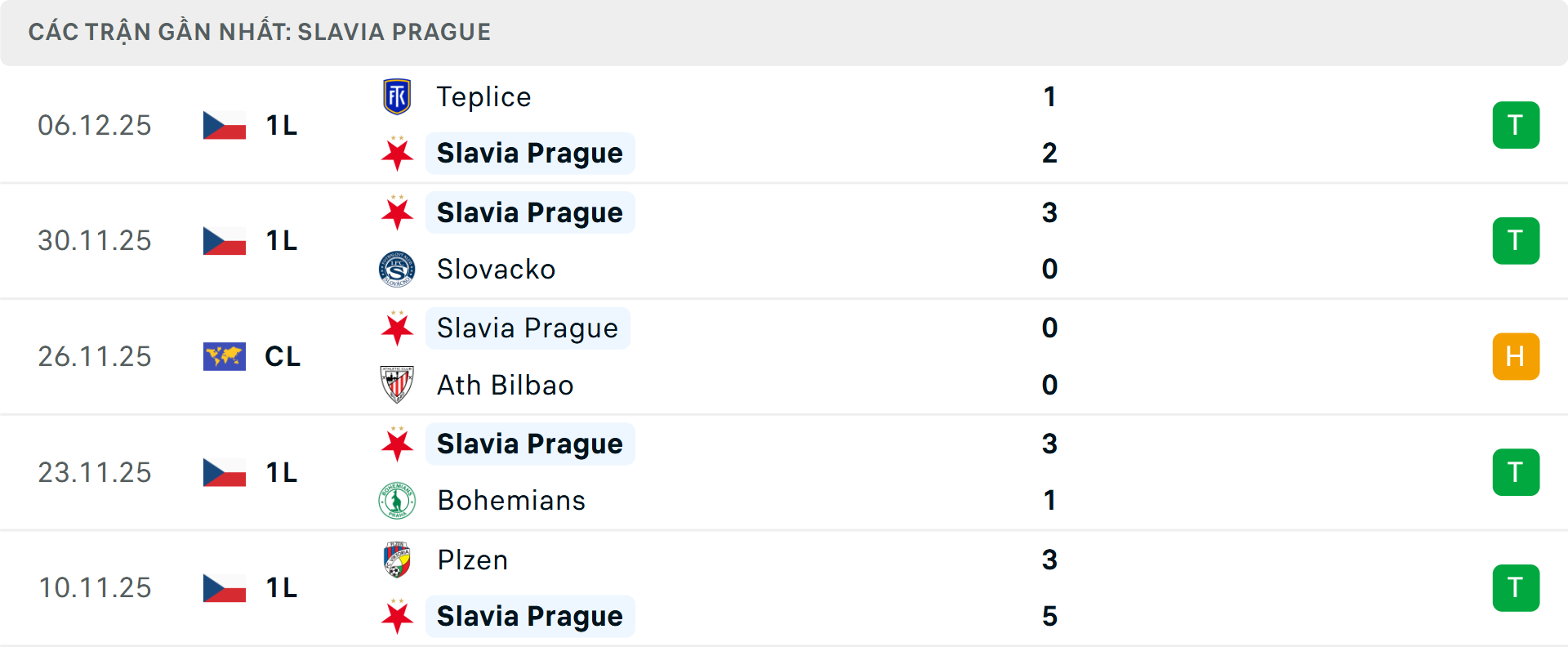This screenshot has width=1568, height=647.
Task: Click Bohemians team name
Action: pos(511,501)
